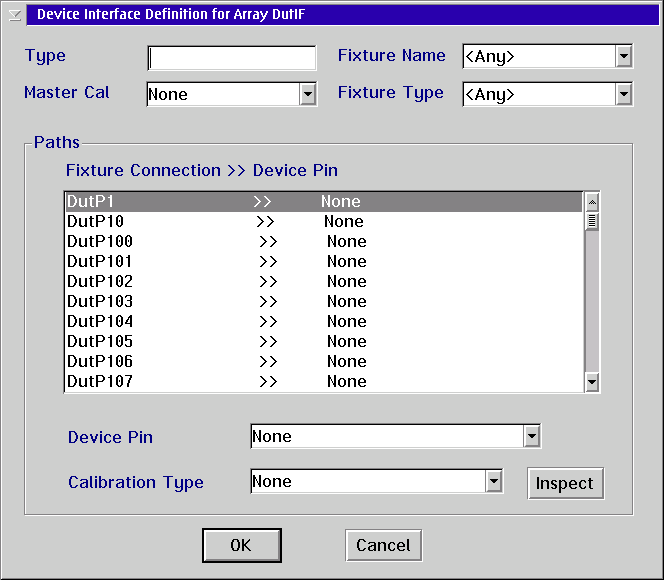The height and width of the screenshot is (580, 664).
Task: Select the DutP106 row
Action: click(324, 361)
